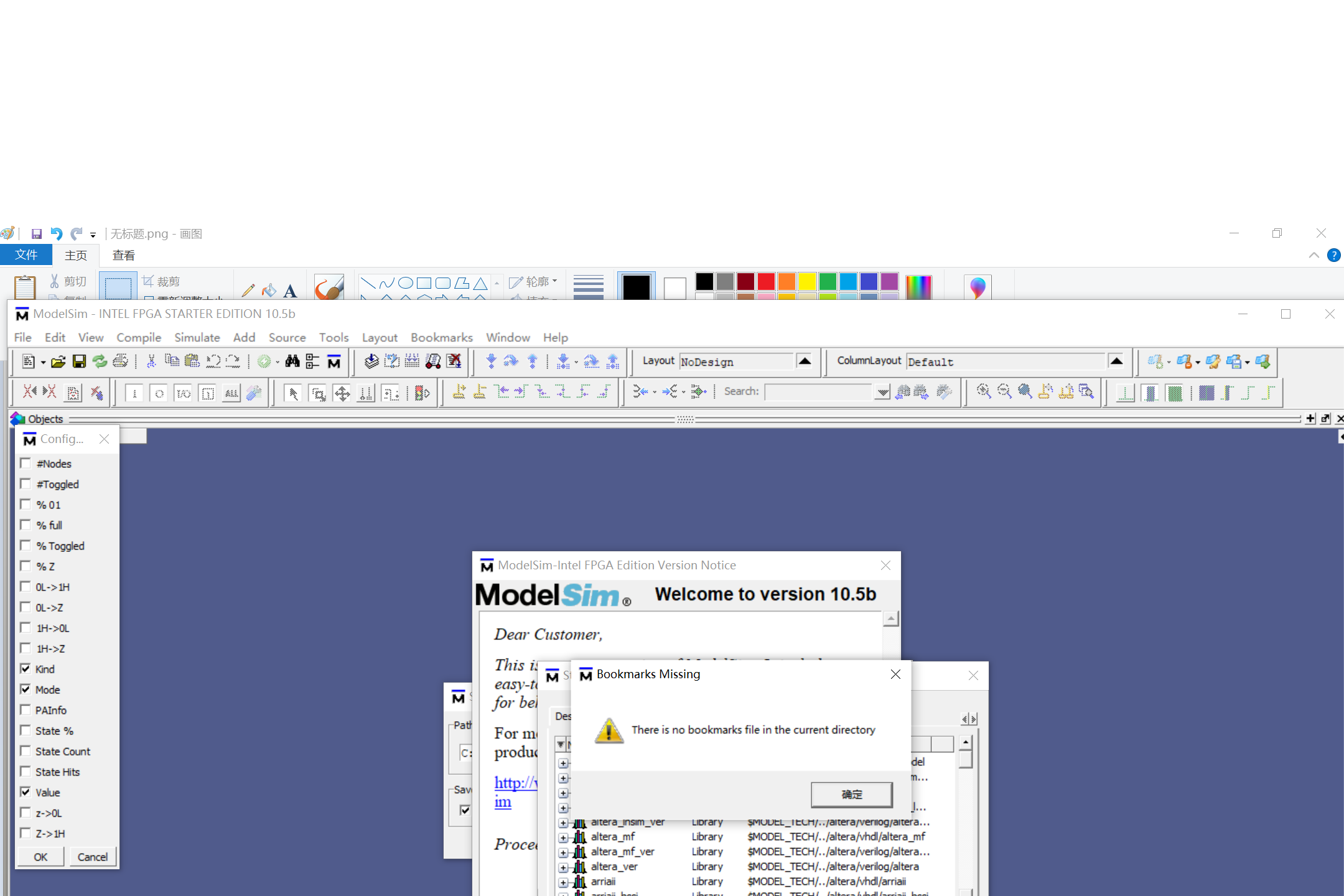Click the Select Mode arrow cursor icon
The image size is (1344, 896).
point(293,393)
